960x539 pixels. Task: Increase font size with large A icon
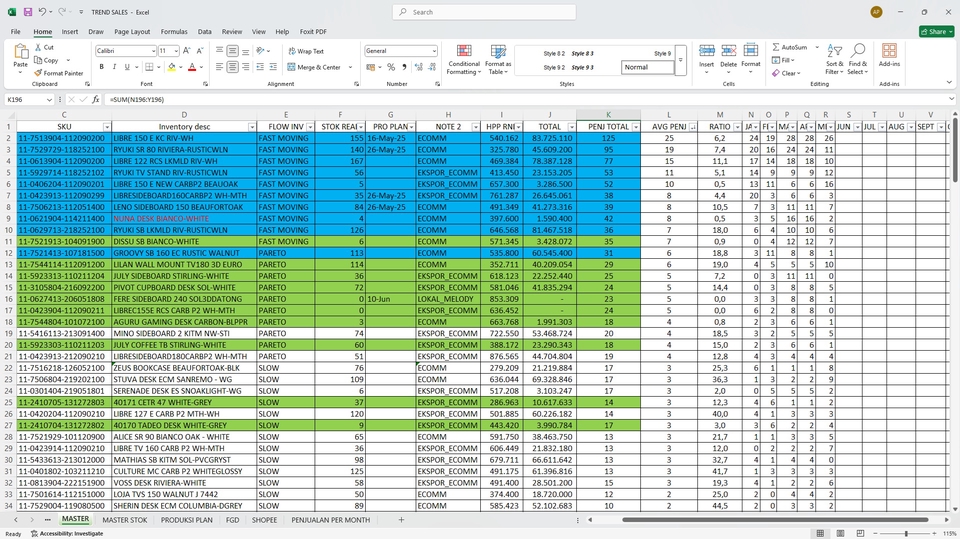click(x=187, y=51)
